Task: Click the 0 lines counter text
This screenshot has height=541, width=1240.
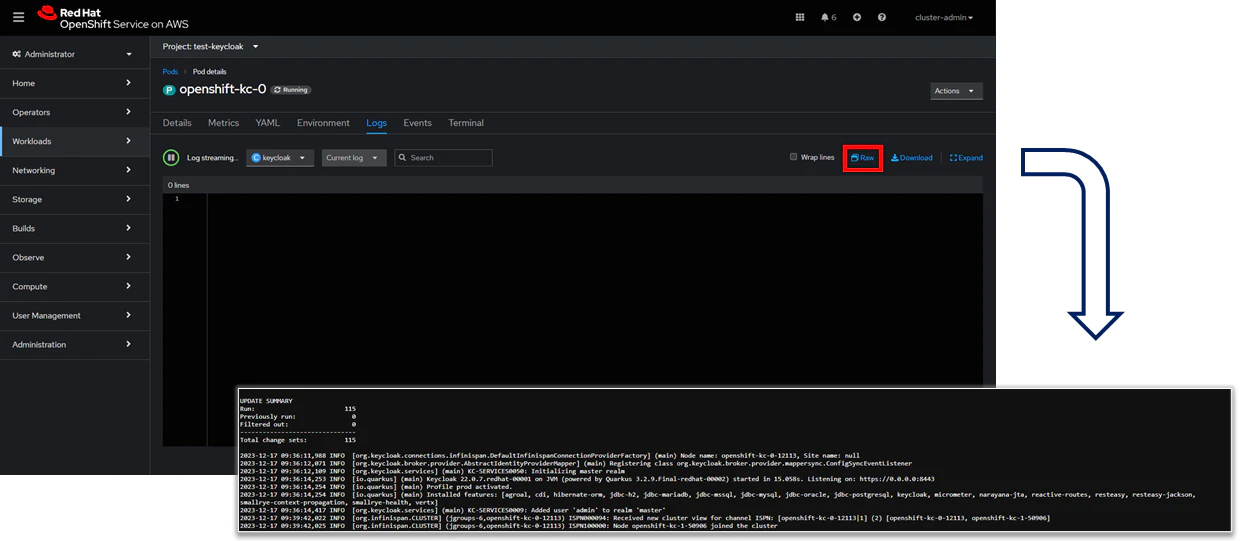Action: 178,185
